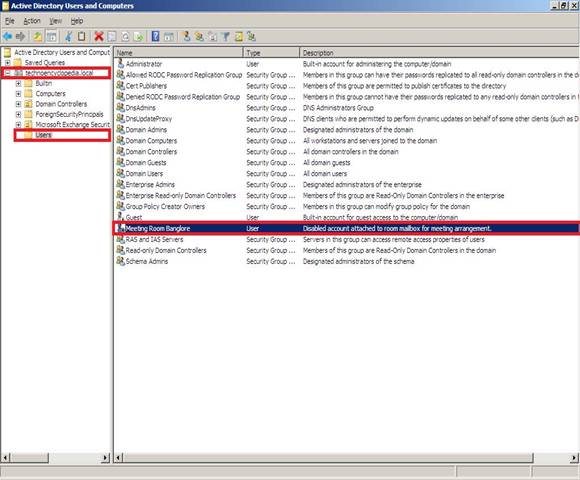Select the Cert Publishers group
The image size is (580, 480).
coord(346,86)
